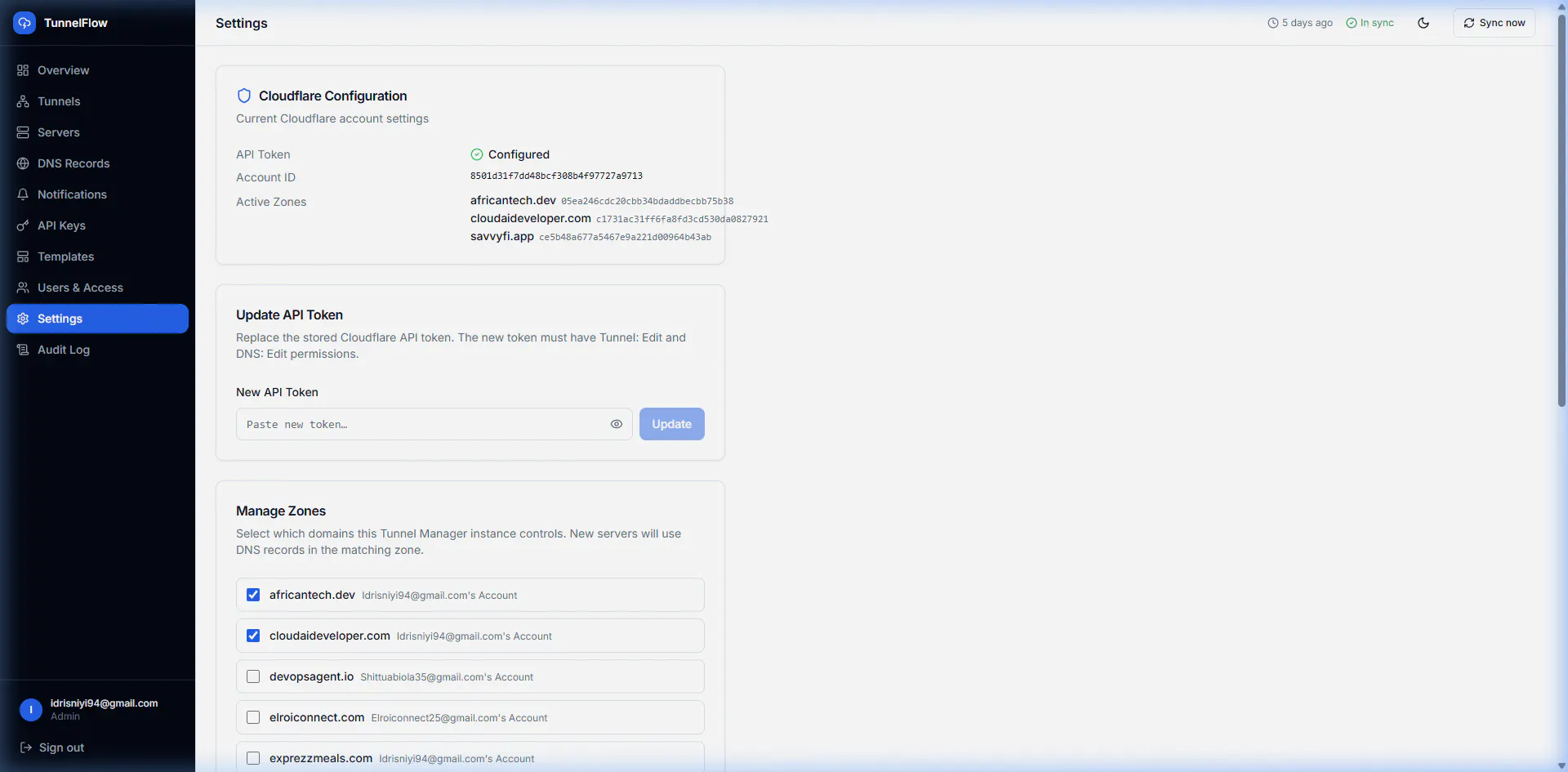Click the Tunnels network icon in sidebar

(x=23, y=101)
